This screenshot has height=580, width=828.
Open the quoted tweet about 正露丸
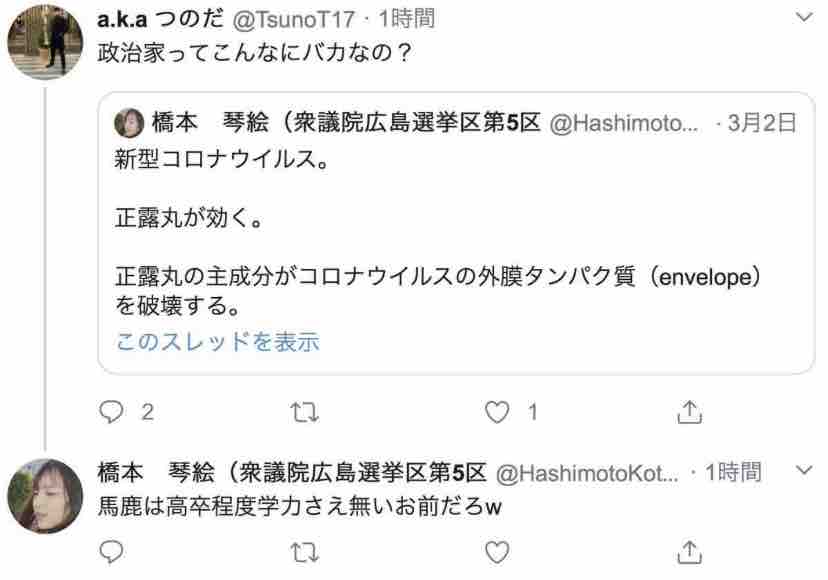click(x=456, y=233)
